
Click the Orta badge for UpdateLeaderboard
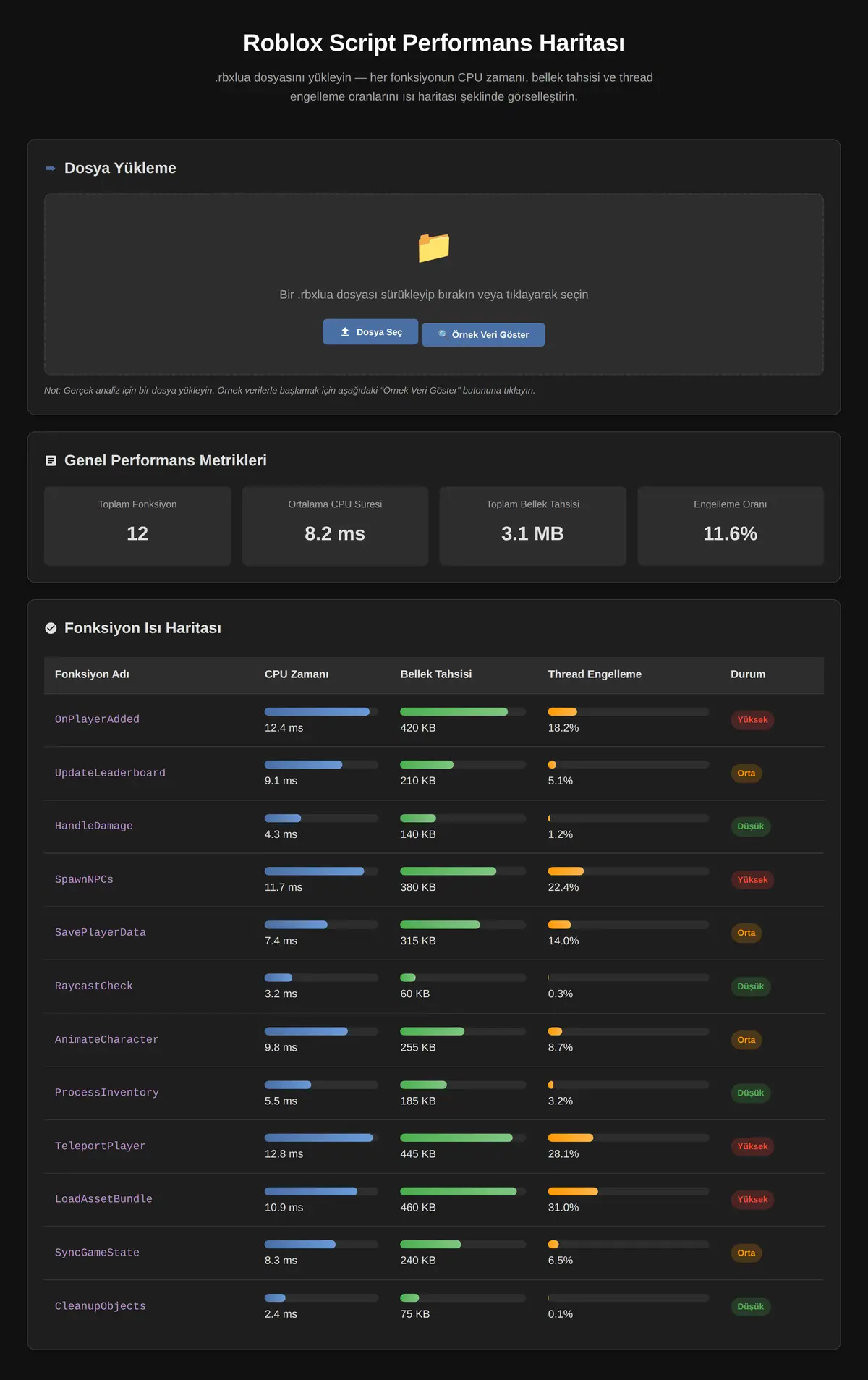(x=746, y=774)
